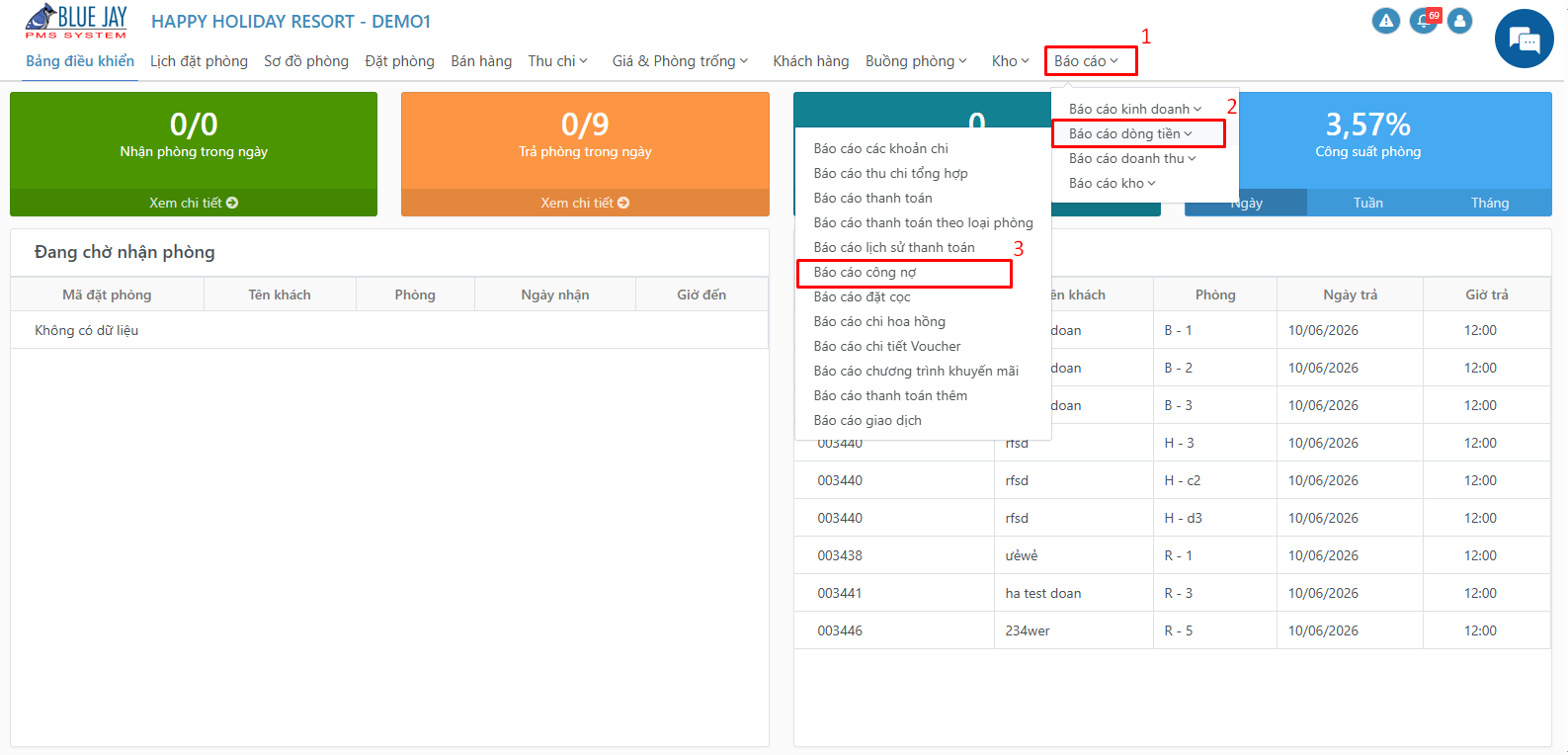Open Đặt phòng page
Viewport: 1568px width, 755px height.
coord(399,61)
